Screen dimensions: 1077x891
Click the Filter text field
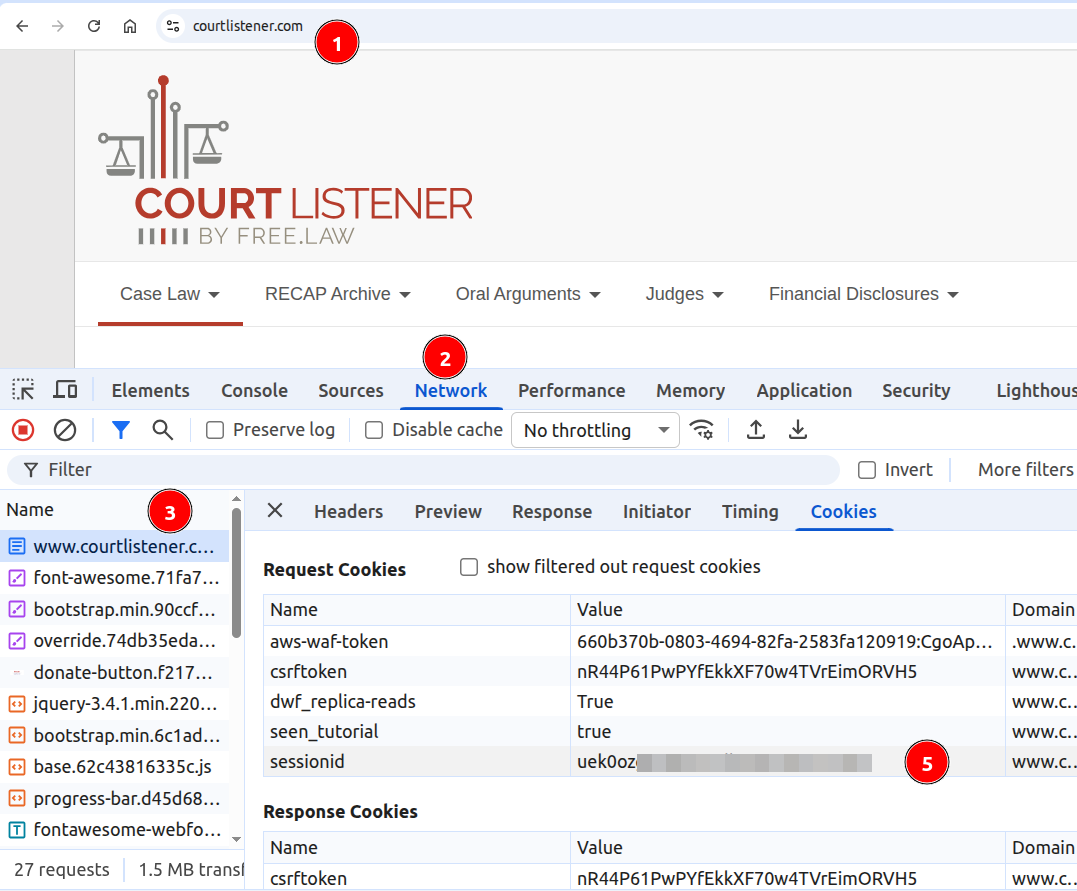[x=423, y=470]
